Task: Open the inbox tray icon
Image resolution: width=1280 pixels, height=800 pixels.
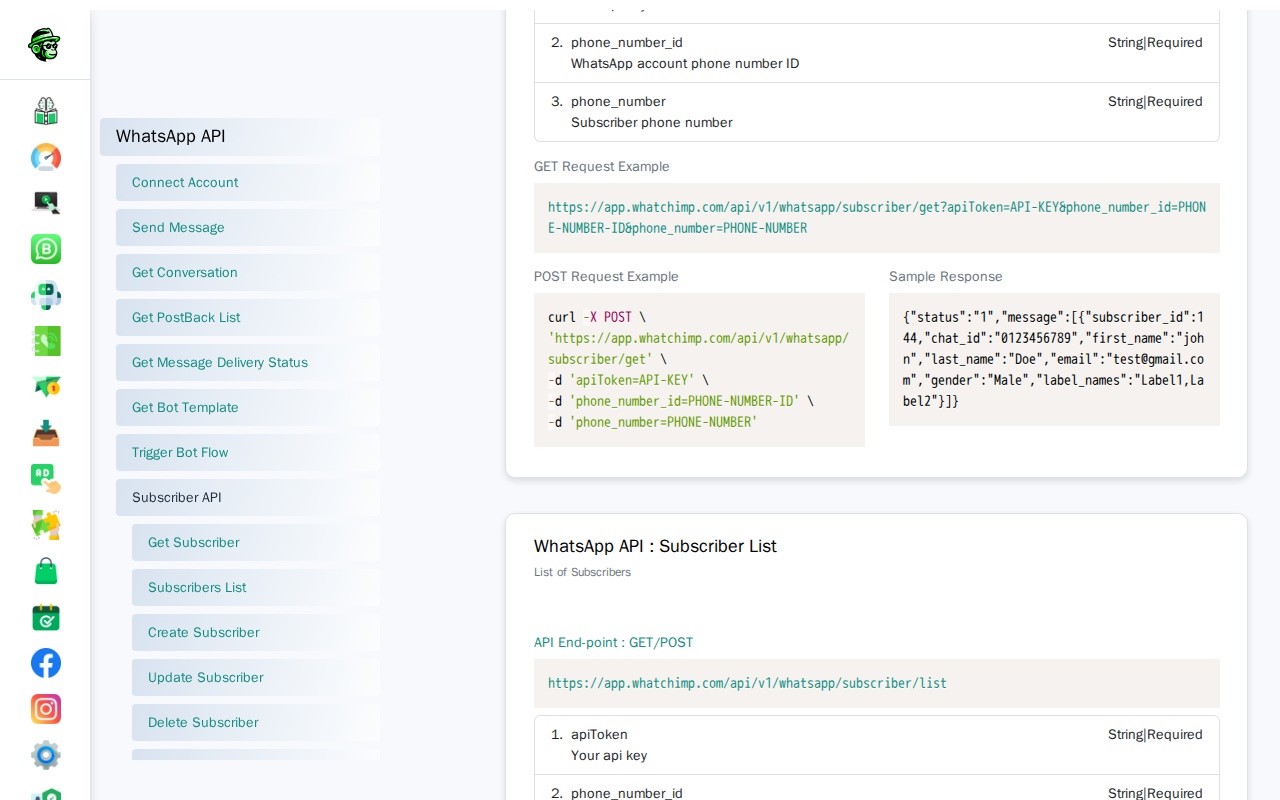Action: [46, 433]
